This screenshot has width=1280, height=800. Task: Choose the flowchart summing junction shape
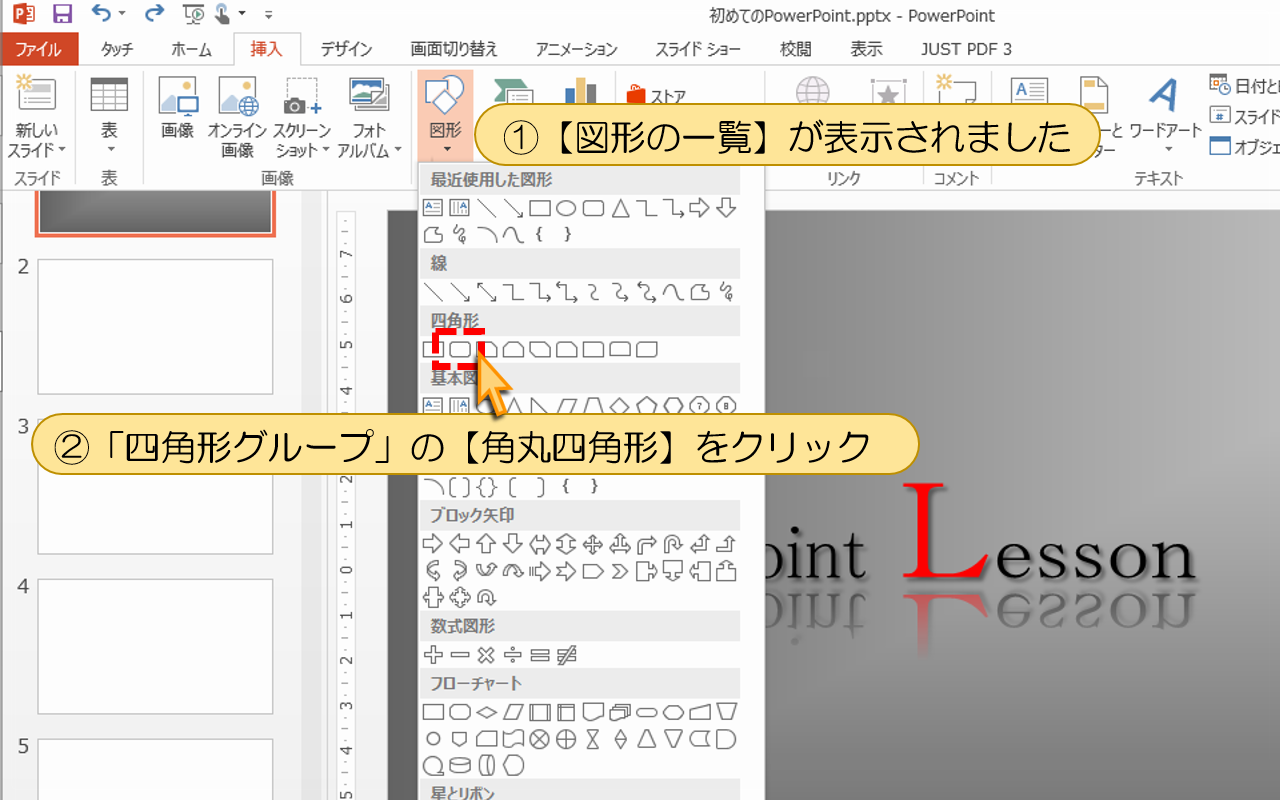coord(540,739)
